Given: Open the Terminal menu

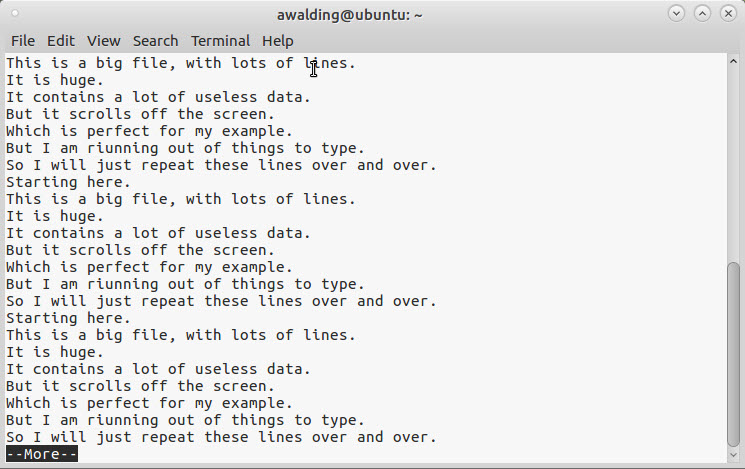Looking at the screenshot, I should (x=220, y=41).
